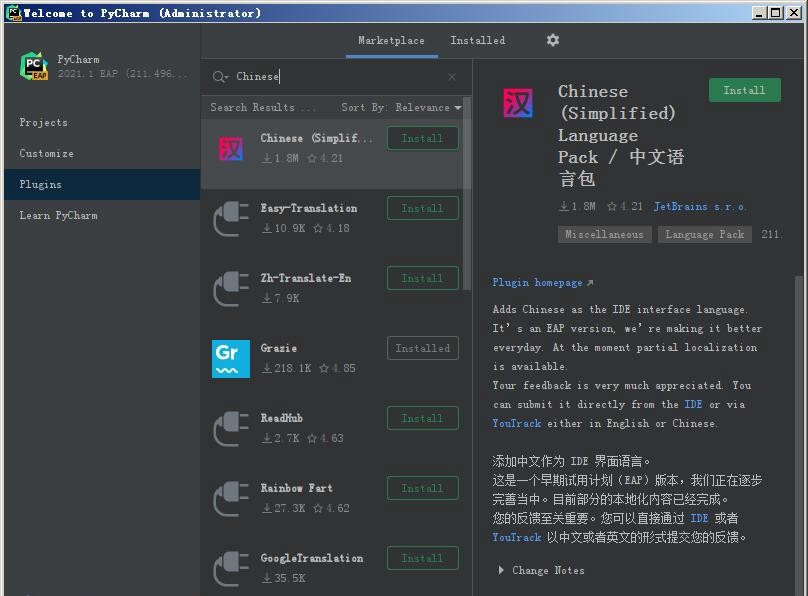Switch to the Installed tab
The height and width of the screenshot is (596, 808).
478,40
